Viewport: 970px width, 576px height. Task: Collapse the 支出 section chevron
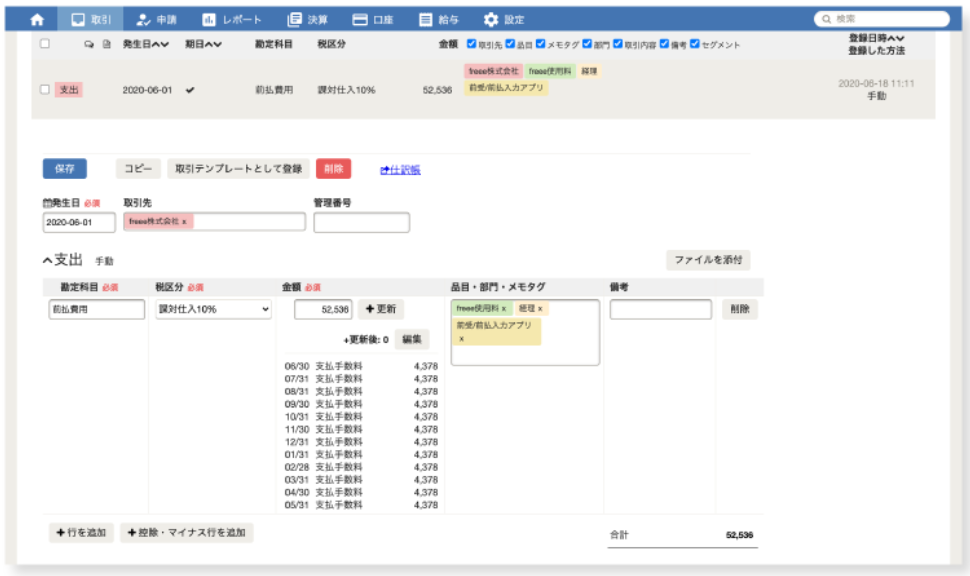[47, 260]
